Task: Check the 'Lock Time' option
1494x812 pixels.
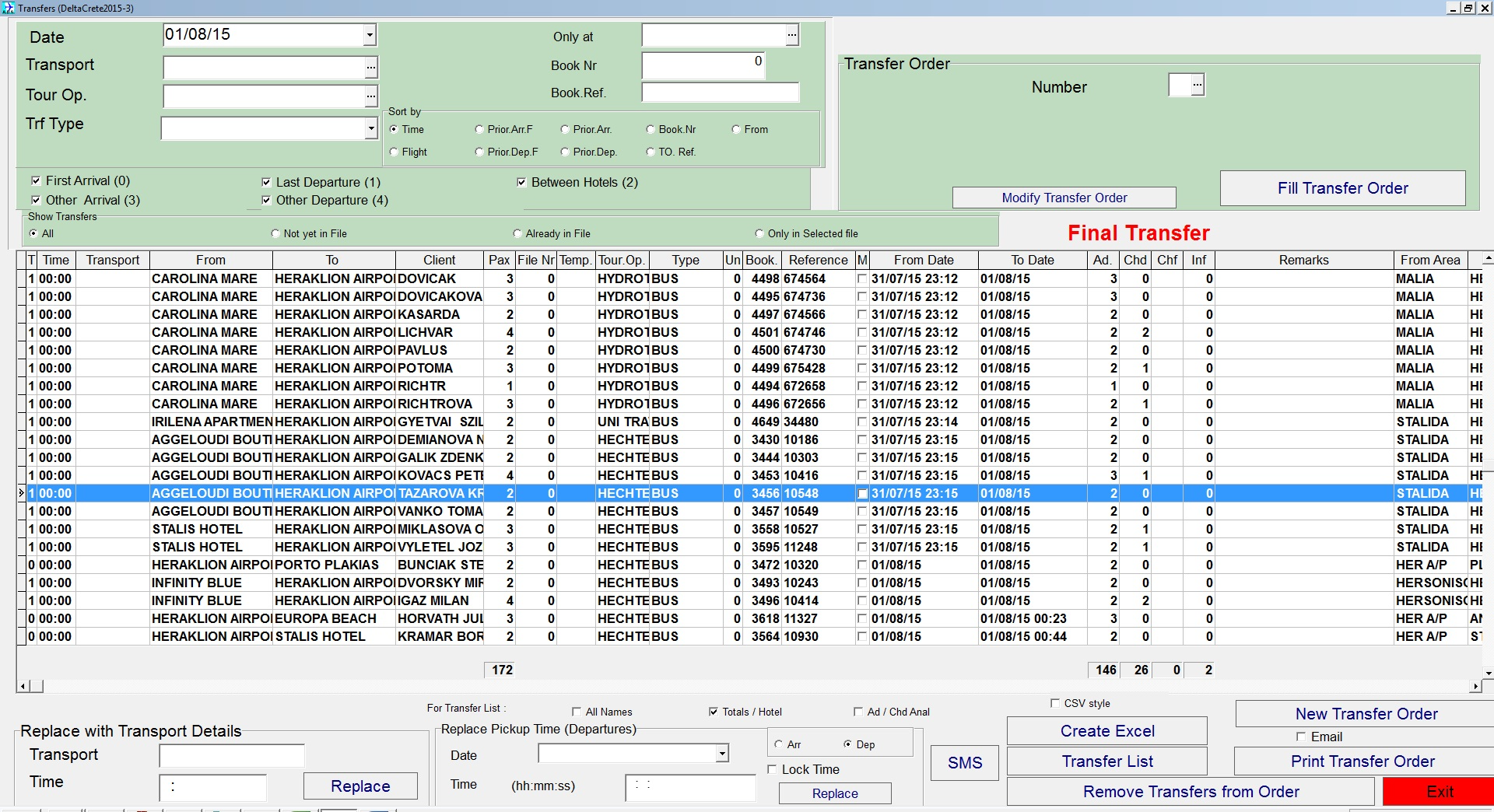Action: (771, 769)
